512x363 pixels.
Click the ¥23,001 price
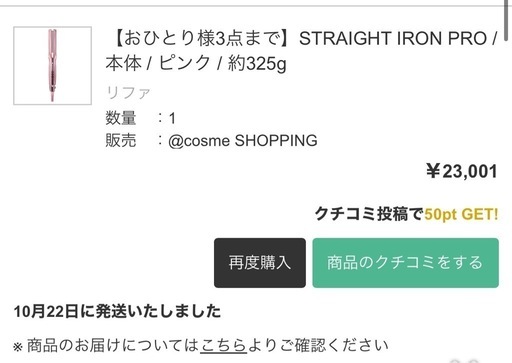462,171
